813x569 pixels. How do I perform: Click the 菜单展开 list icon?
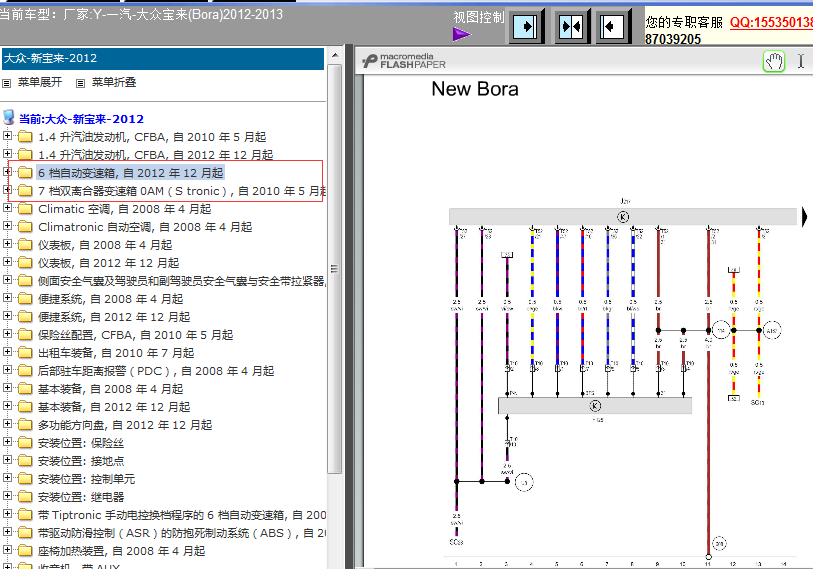[7, 83]
